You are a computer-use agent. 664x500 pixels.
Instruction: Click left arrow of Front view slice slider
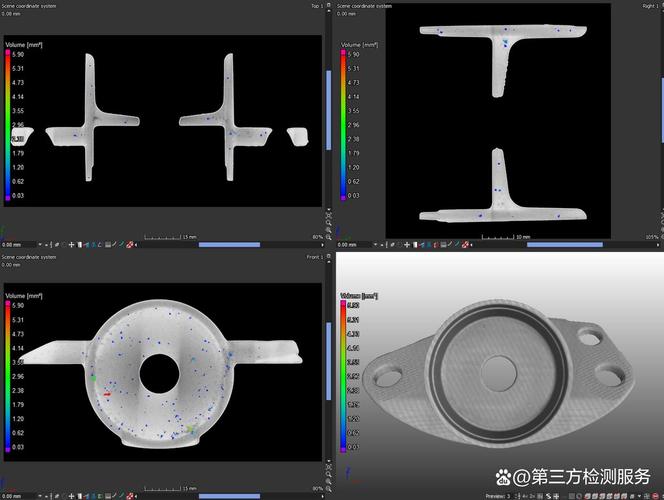point(136,496)
